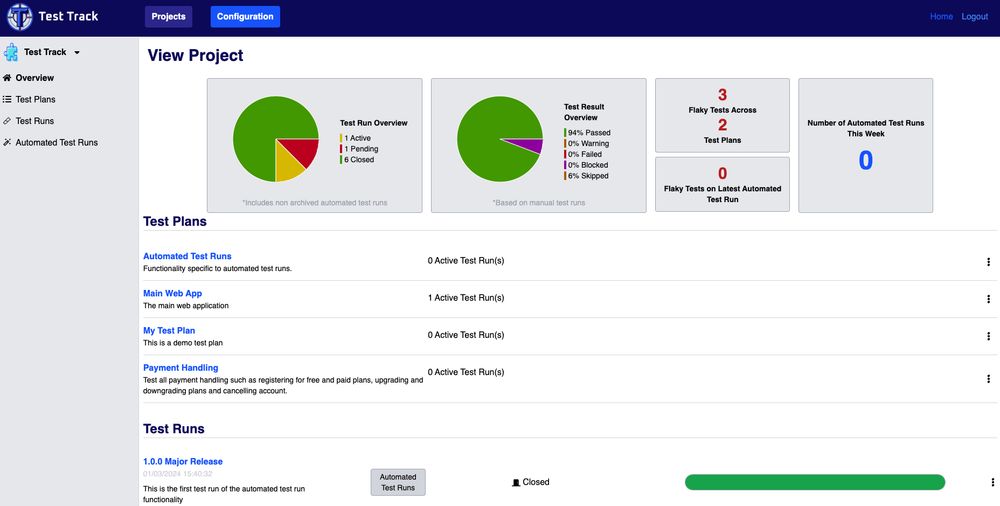Click the Automated Test Runs grey button
This screenshot has height=506, width=1000.
[x=398, y=482]
